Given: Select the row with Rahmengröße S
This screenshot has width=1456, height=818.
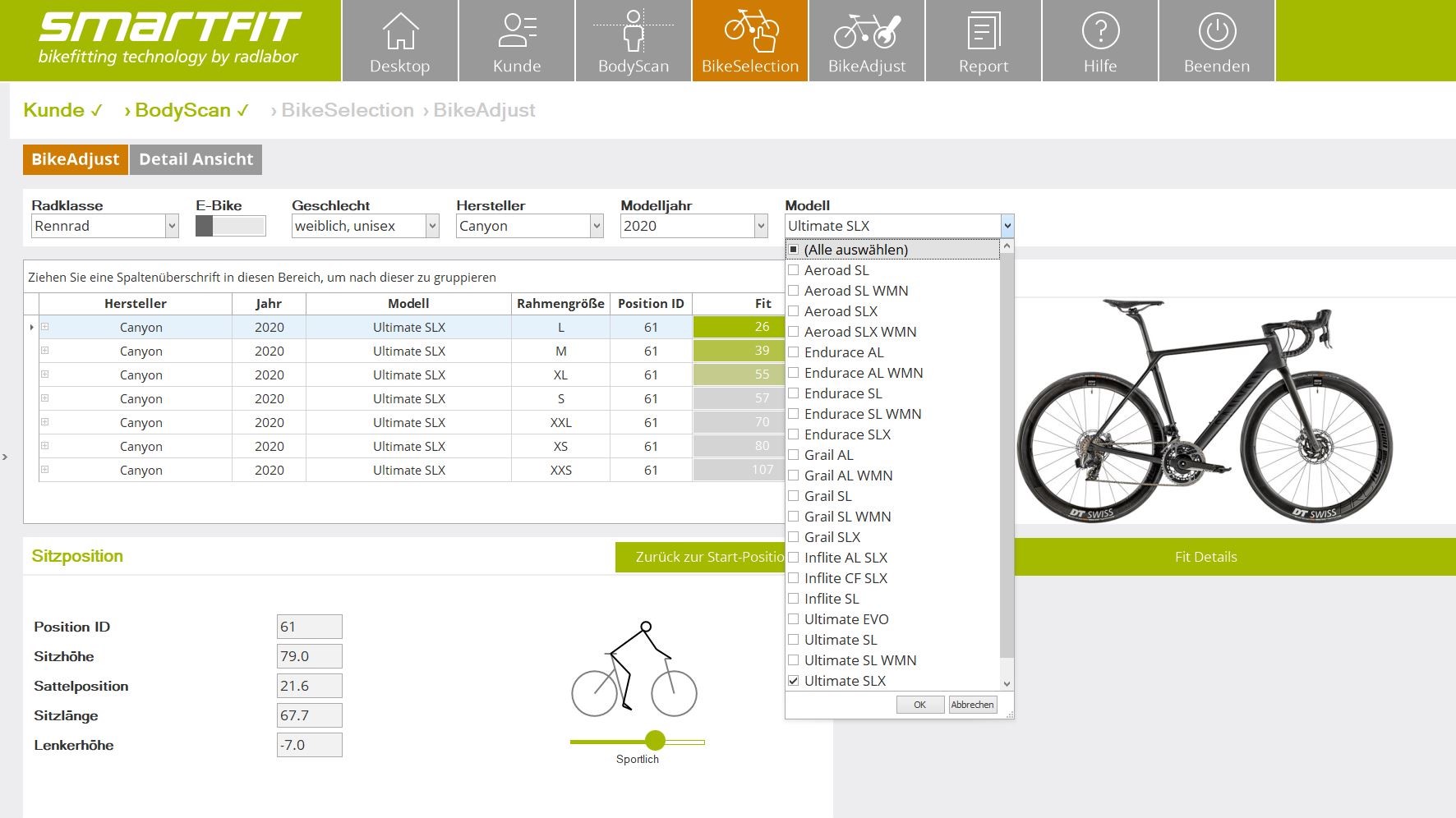Looking at the screenshot, I should click(412, 398).
